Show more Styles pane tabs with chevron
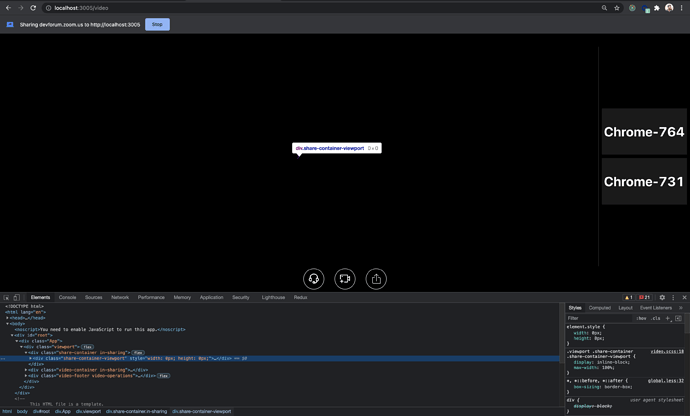Viewport: 690px width, 416px height. [681, 308]
